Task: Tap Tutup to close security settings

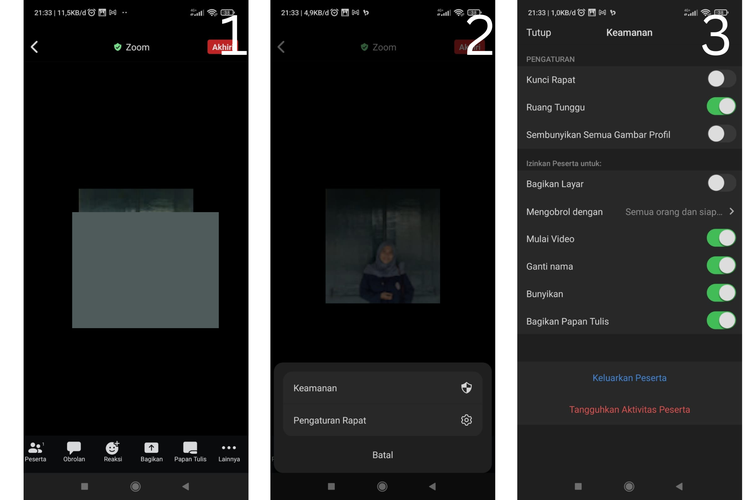Action: coord(538,33)
